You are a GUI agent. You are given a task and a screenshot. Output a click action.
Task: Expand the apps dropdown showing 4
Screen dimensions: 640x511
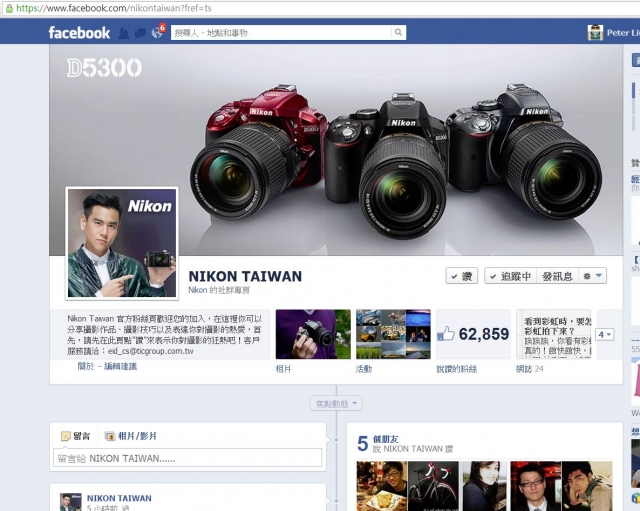[604, 335]
